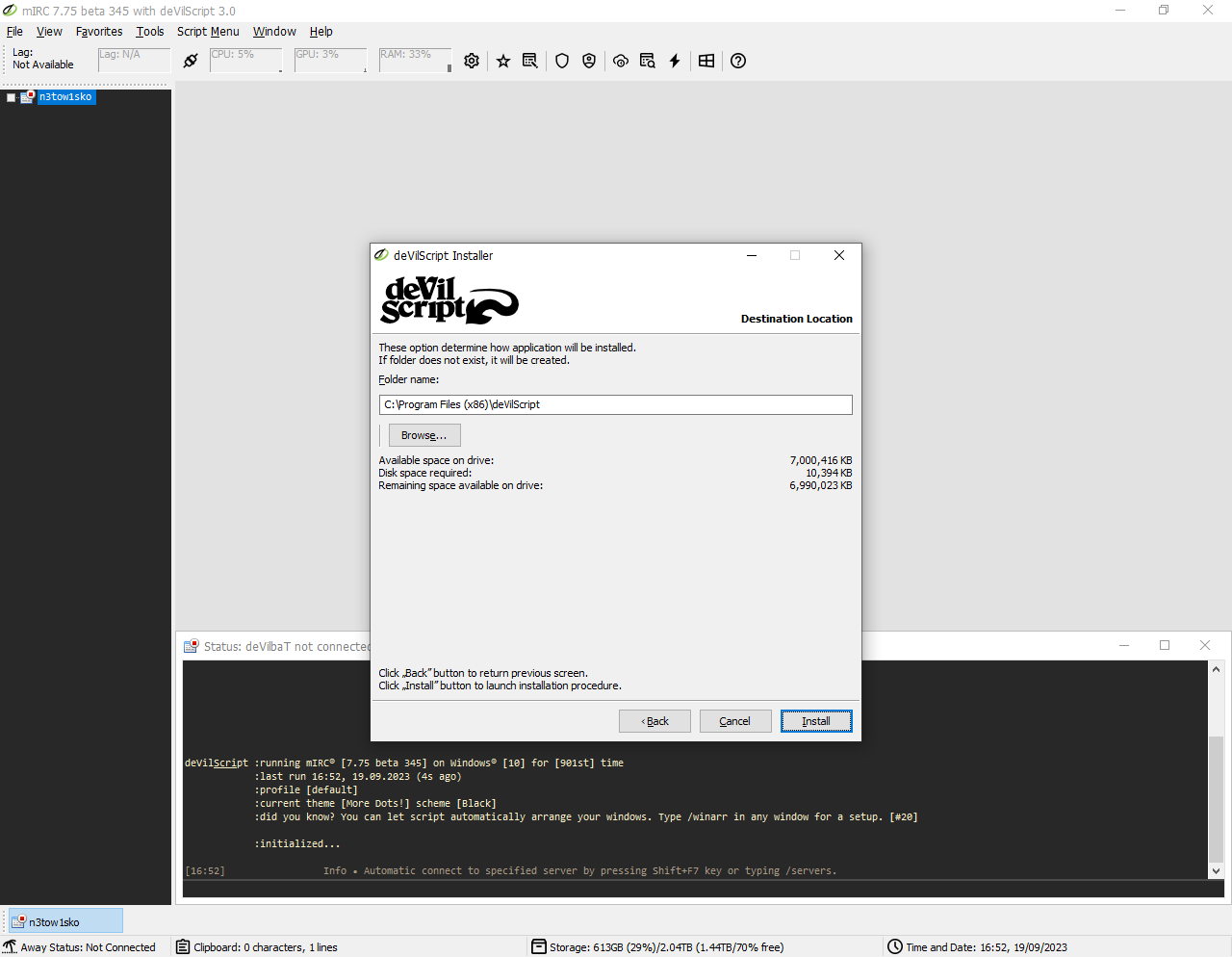Click the favorites star icon
1232x957 pixels.
[503, 61]
